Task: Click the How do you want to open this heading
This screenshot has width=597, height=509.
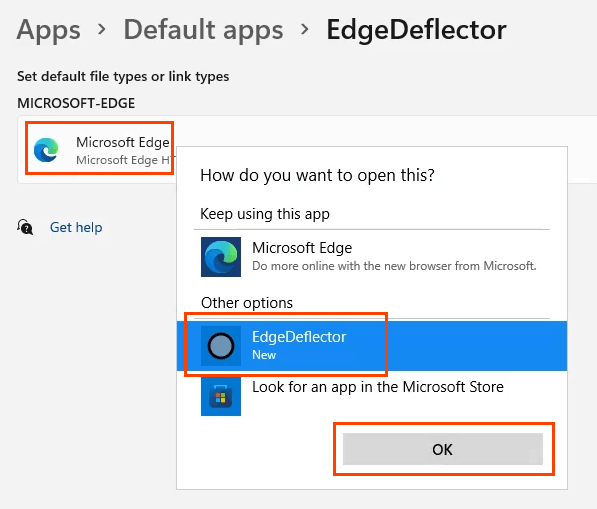Action: (317, 176)
